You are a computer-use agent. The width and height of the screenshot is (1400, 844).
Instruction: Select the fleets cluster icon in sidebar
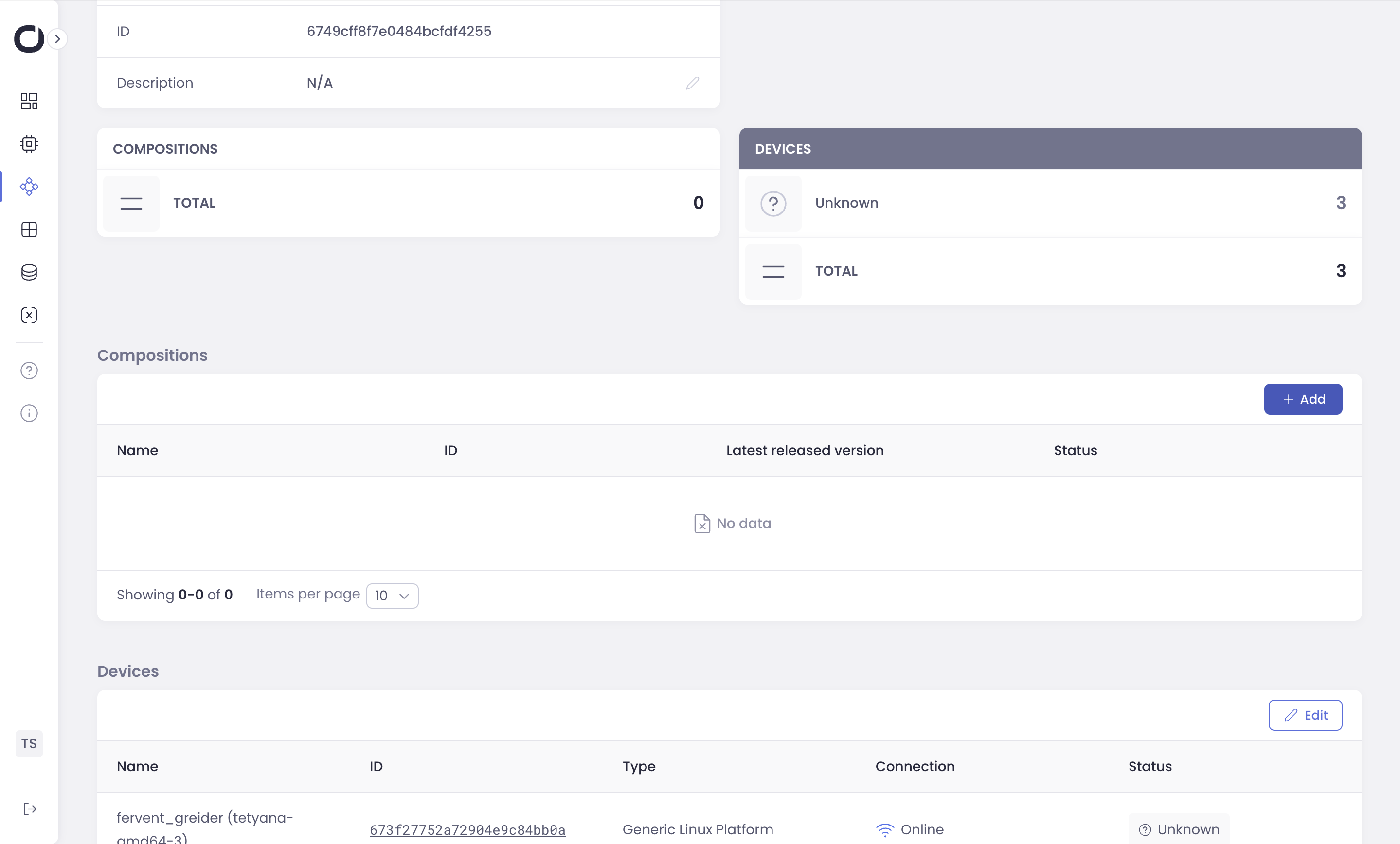(29, 186)
